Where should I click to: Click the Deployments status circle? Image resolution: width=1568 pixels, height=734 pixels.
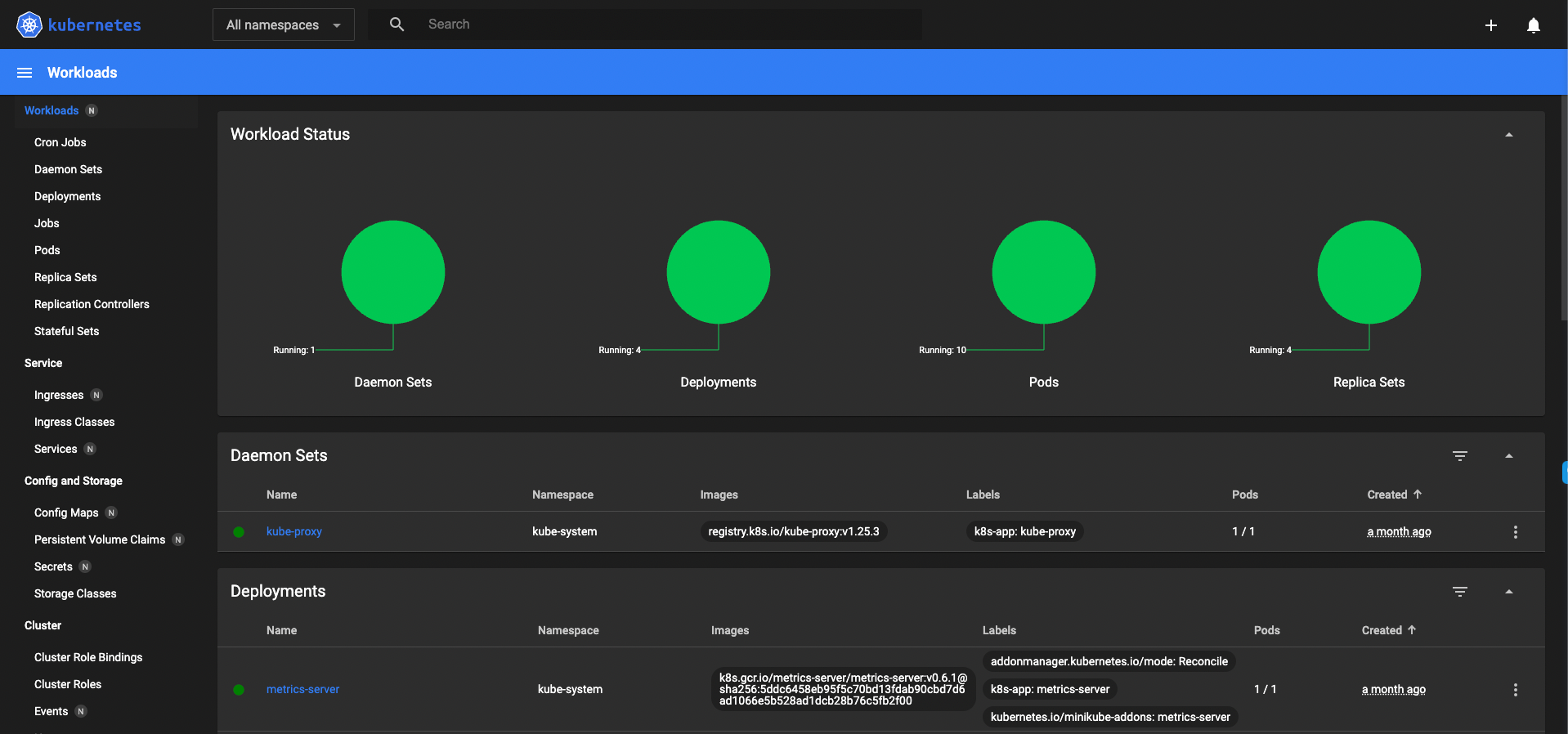tap(719, 272)
